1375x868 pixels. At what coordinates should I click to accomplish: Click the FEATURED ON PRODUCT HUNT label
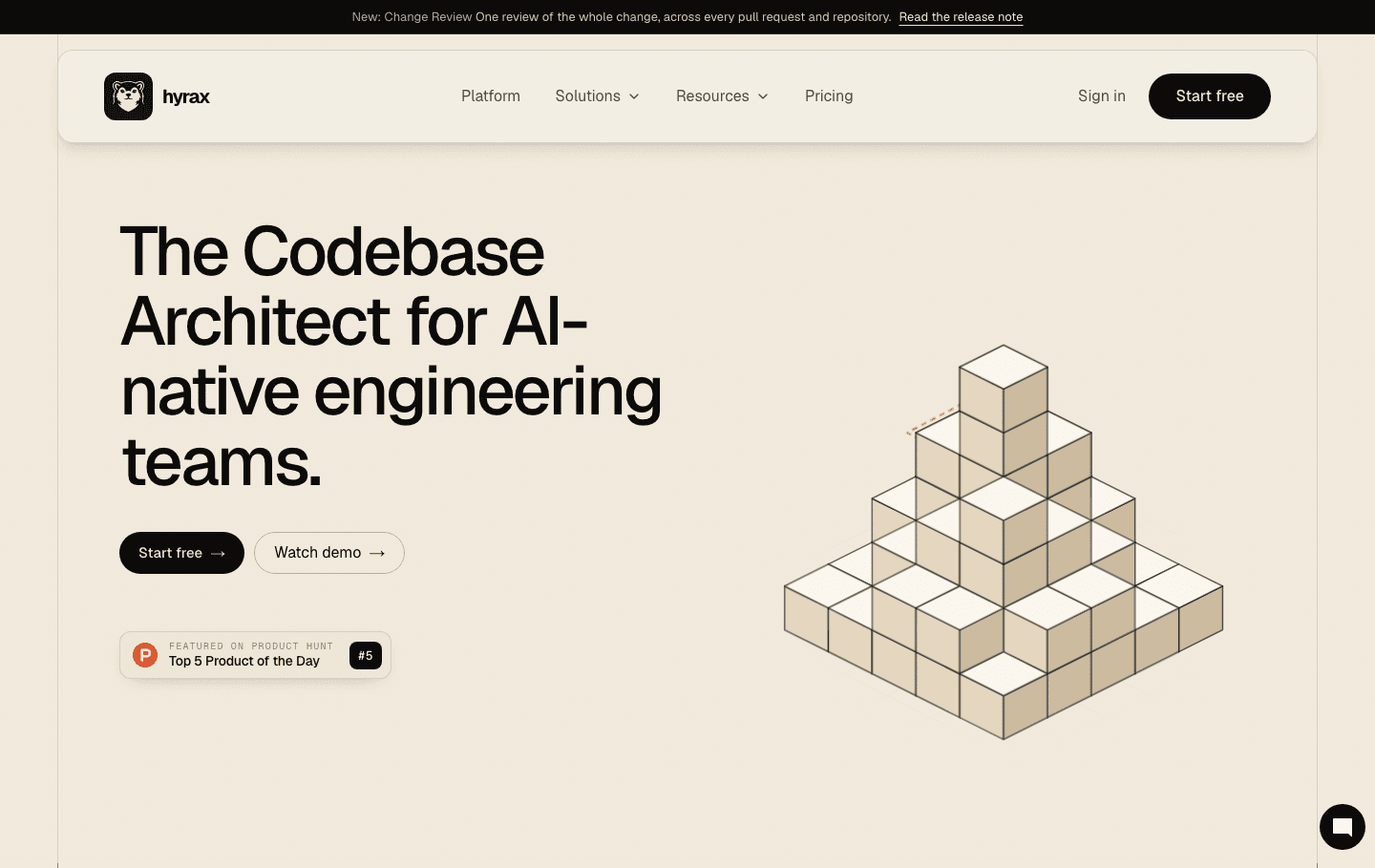pyautogui.click(x=251, y=646)
